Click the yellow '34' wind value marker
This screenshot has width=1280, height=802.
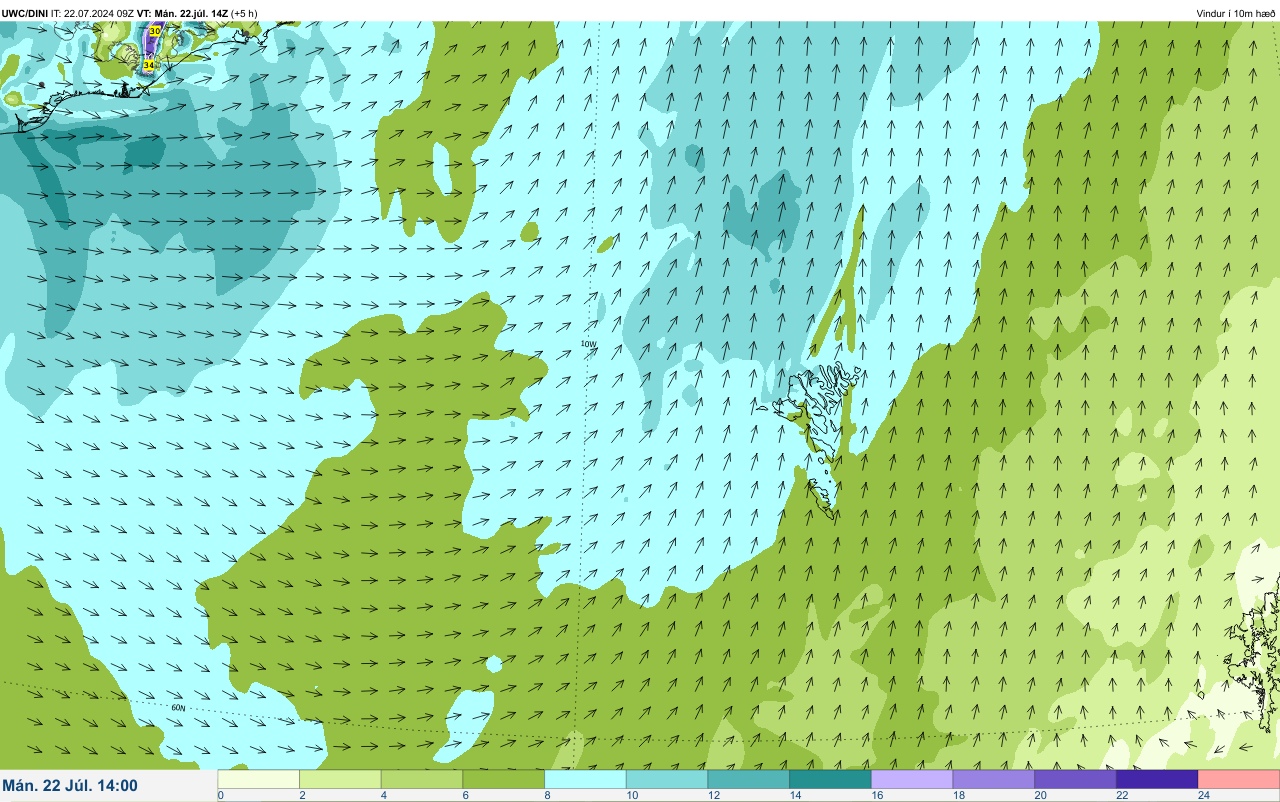(x=148, y=64)
